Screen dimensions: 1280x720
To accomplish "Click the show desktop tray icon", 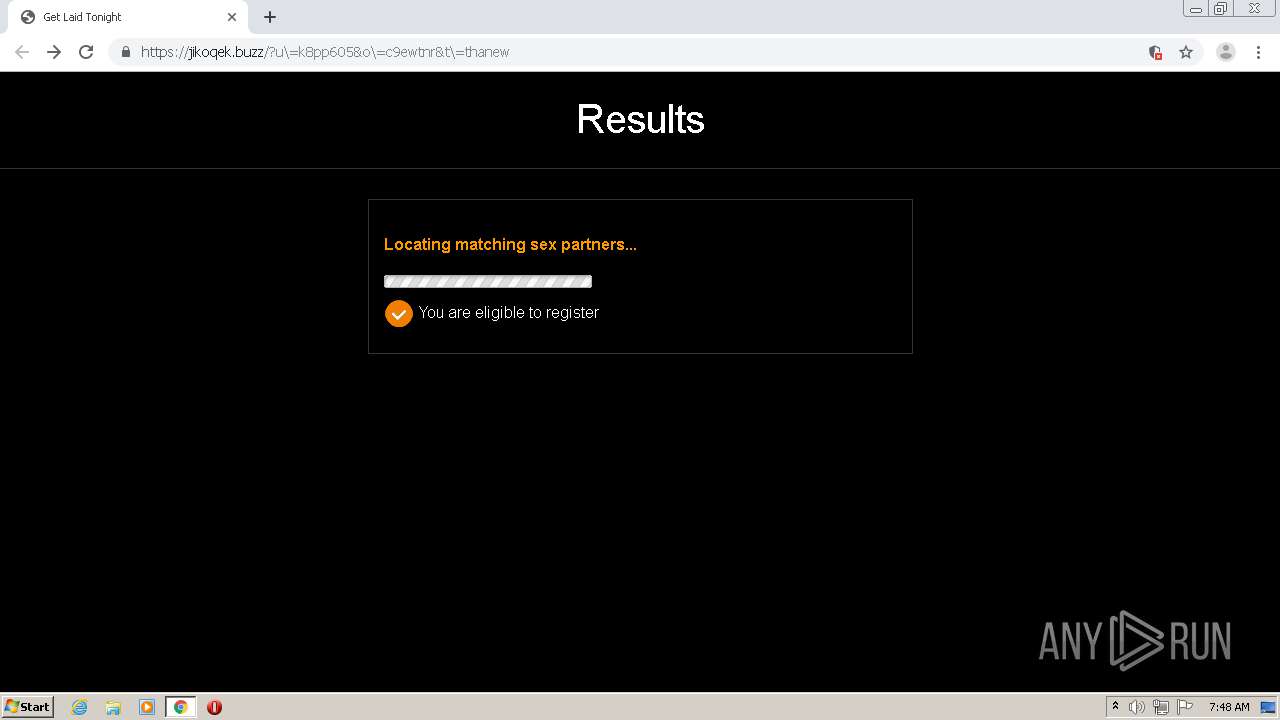I will pyautogui.click(x=1268, y=707).
